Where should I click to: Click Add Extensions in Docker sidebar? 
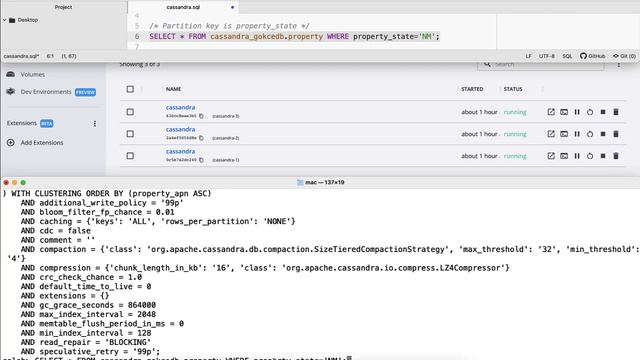(42, 142)
